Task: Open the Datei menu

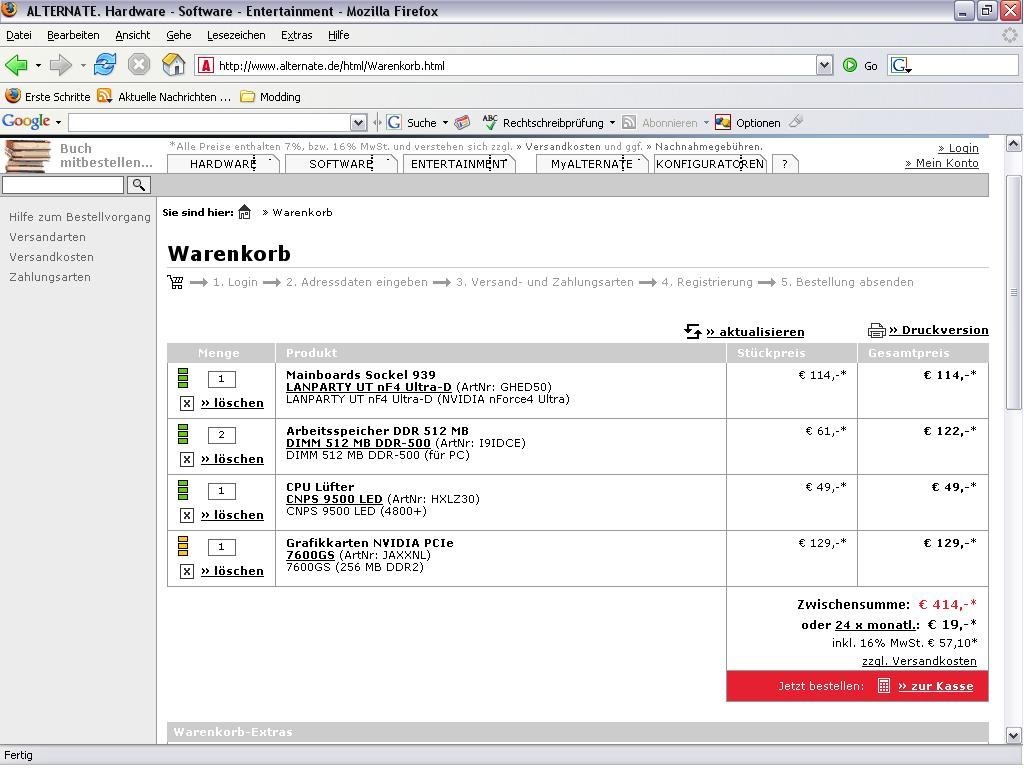Action: (x=19, y=35)
